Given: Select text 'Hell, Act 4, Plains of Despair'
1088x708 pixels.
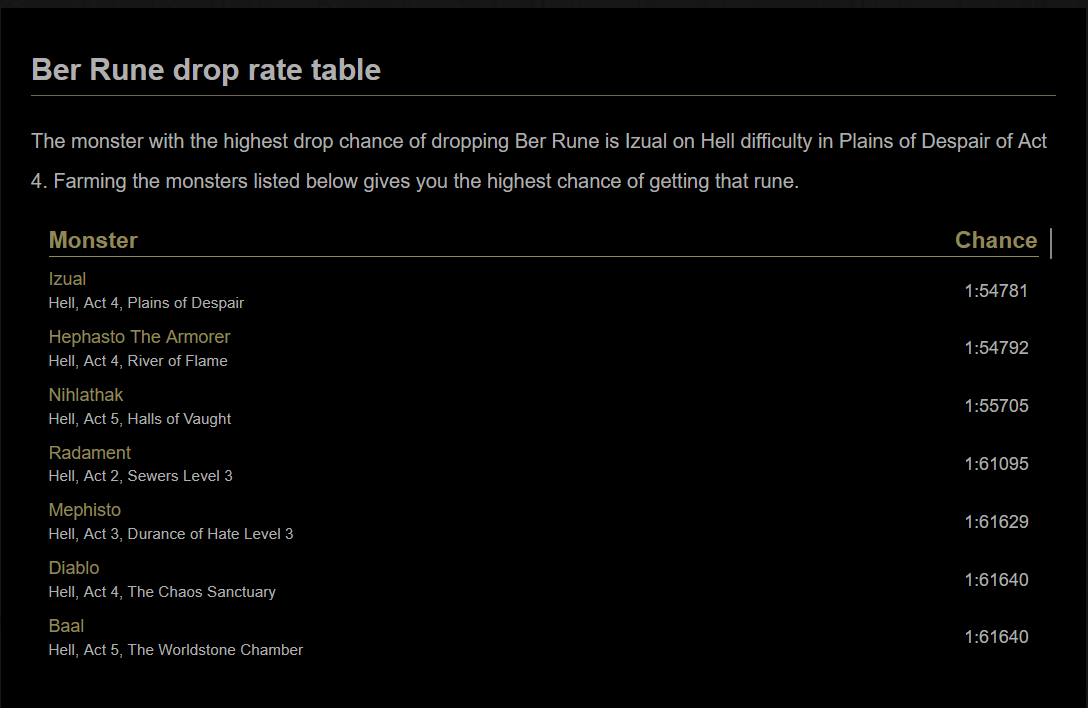Looking at the screenshot, I should [146, 303].
